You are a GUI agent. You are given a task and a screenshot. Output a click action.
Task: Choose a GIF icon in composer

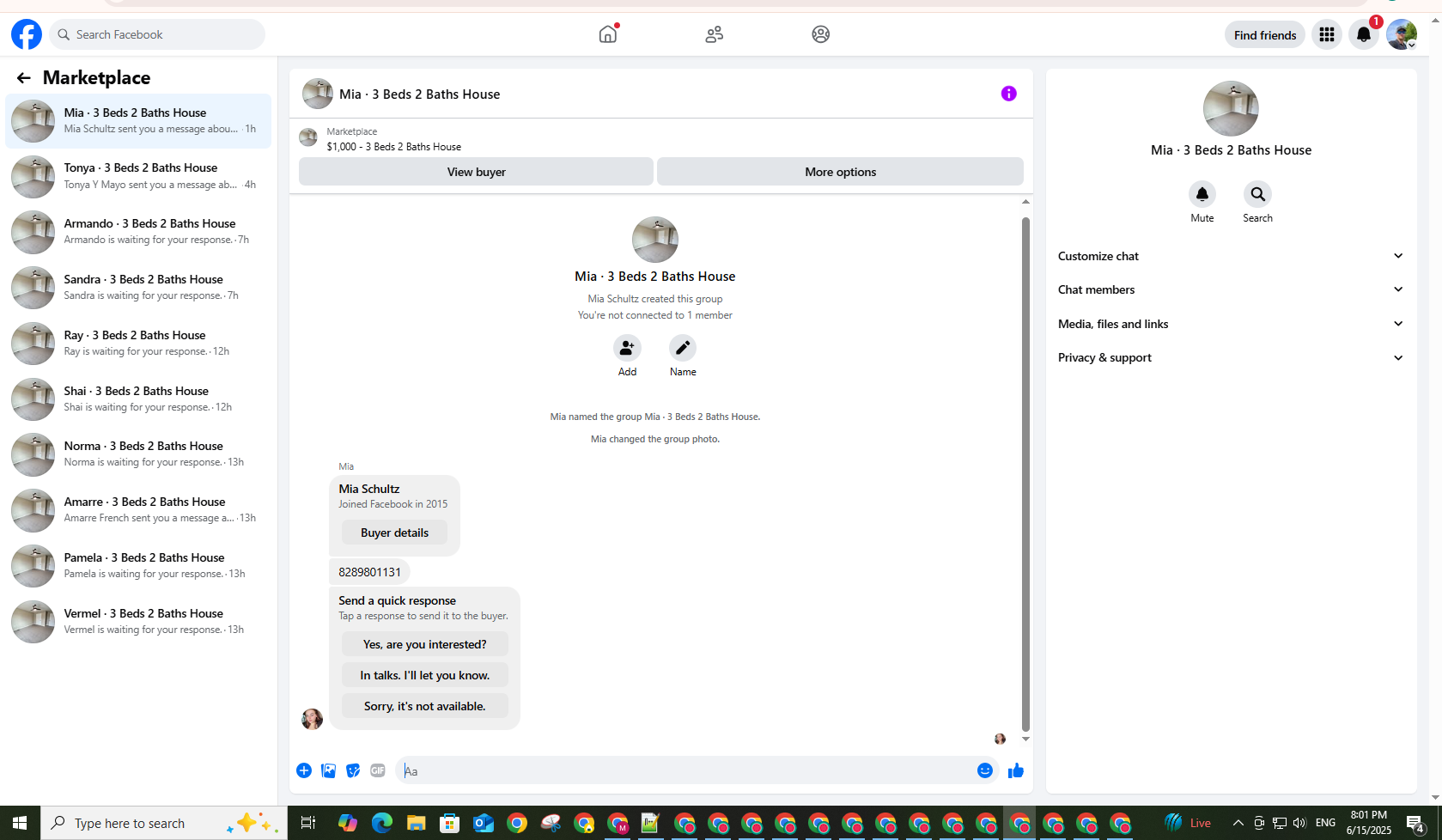pyautogui.click(x=378, y=770)
